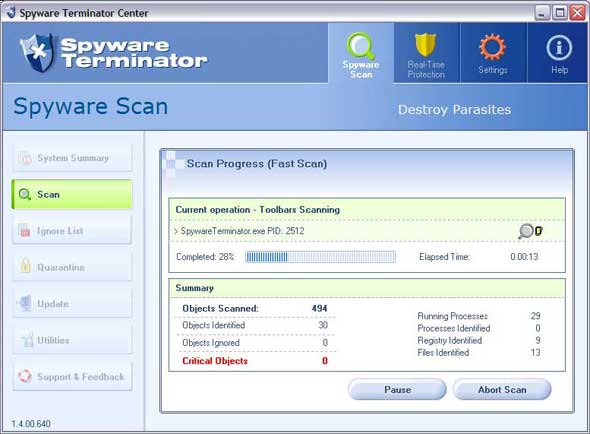The height and width of the screenshot is (434, 590).
Task: Click the Objects Scanned value 494
Action: tap(319, 308)
